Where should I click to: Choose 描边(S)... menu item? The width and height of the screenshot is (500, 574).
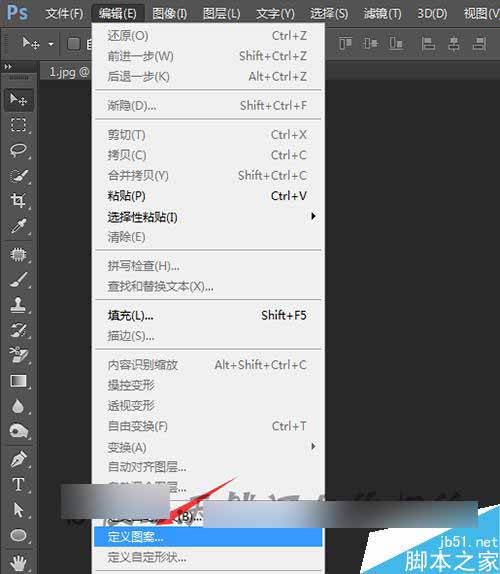(208, 336)
